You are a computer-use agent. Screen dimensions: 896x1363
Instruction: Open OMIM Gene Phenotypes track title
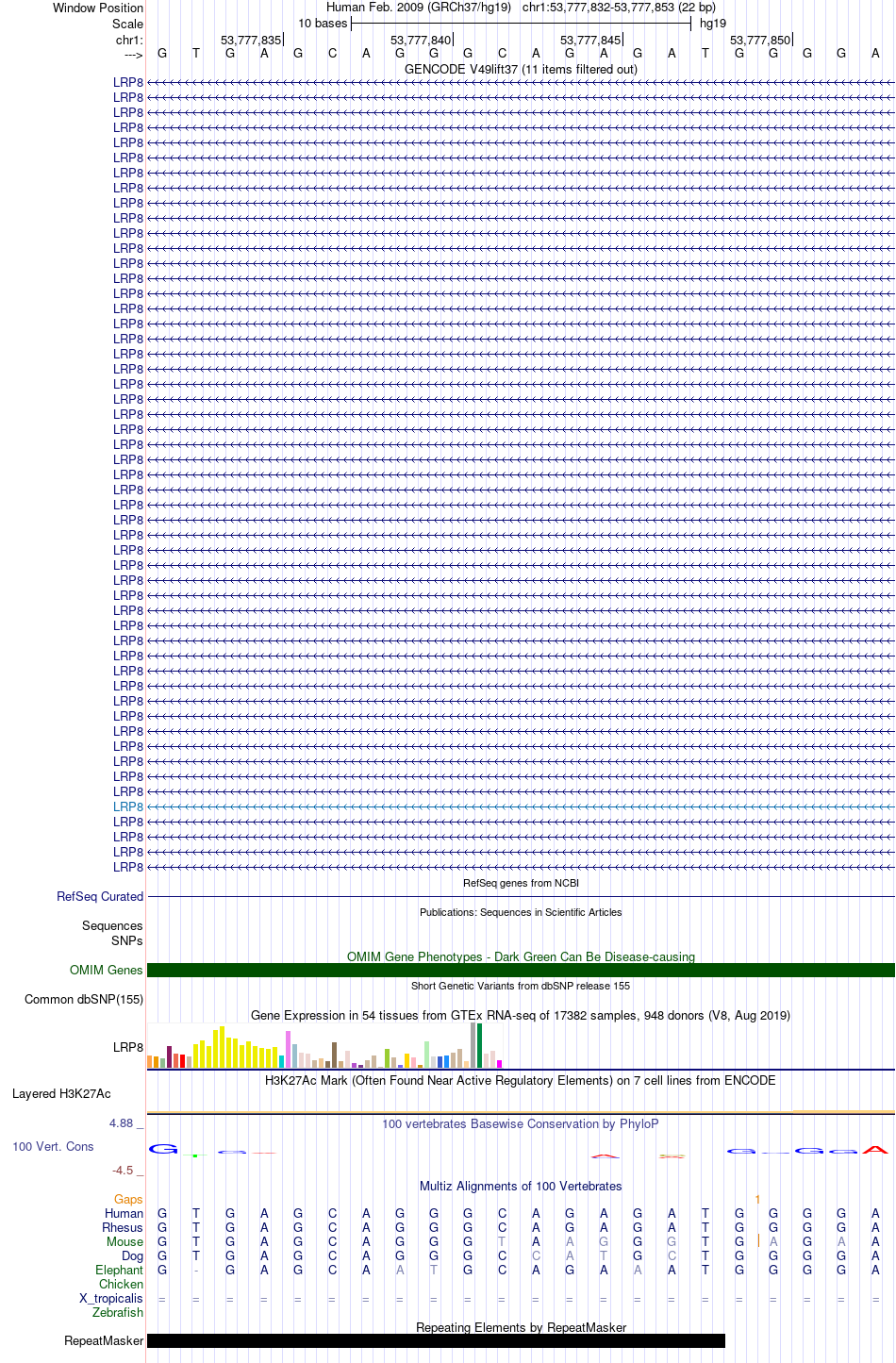[521, 956]
